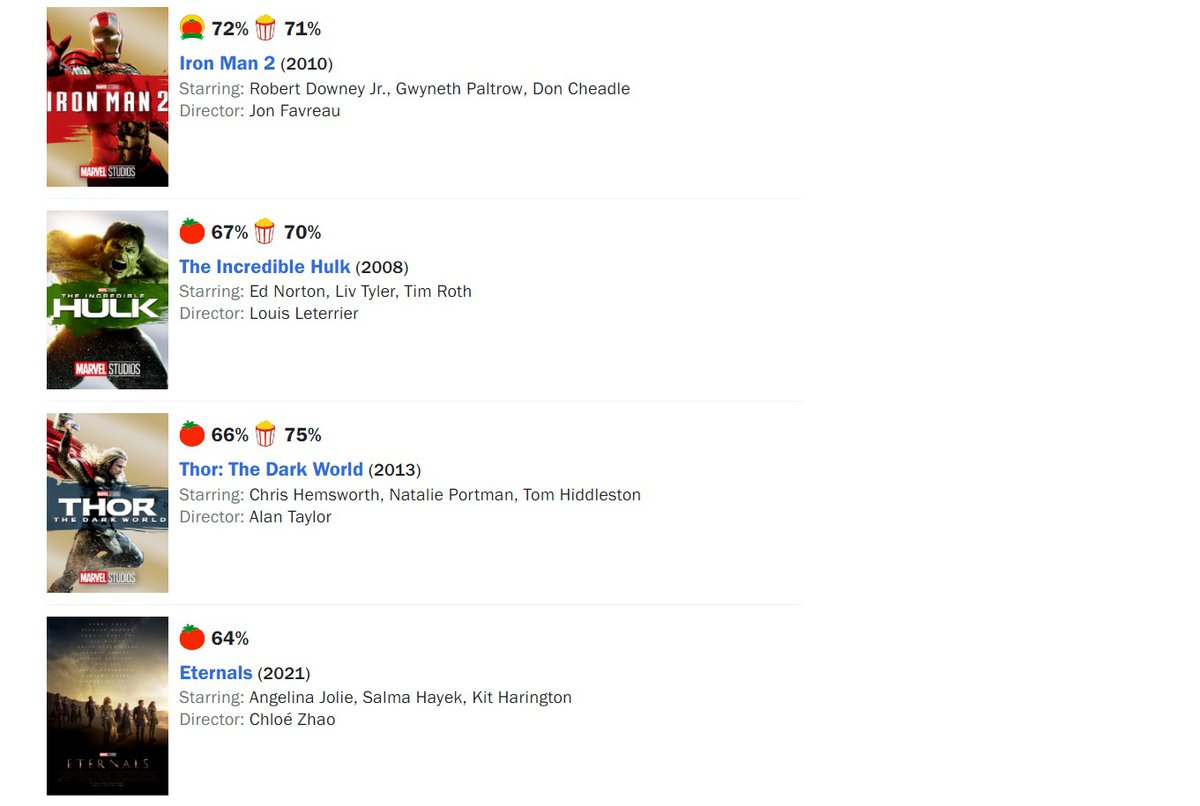Click the Eternals poster thumbnail
The height and width of the screenshot is (806, 1200).
pos(107,706)
